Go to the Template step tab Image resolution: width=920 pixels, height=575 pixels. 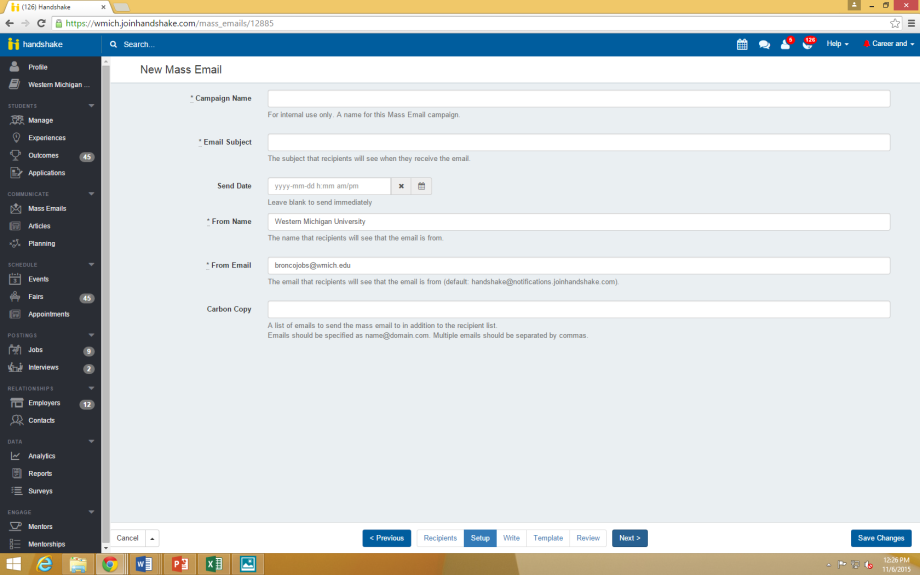(548, 538)
